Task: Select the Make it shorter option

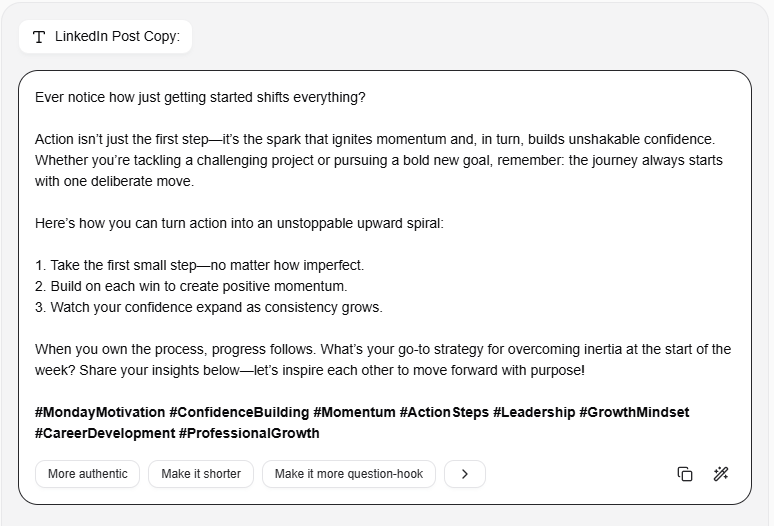Action: (201, 474)
